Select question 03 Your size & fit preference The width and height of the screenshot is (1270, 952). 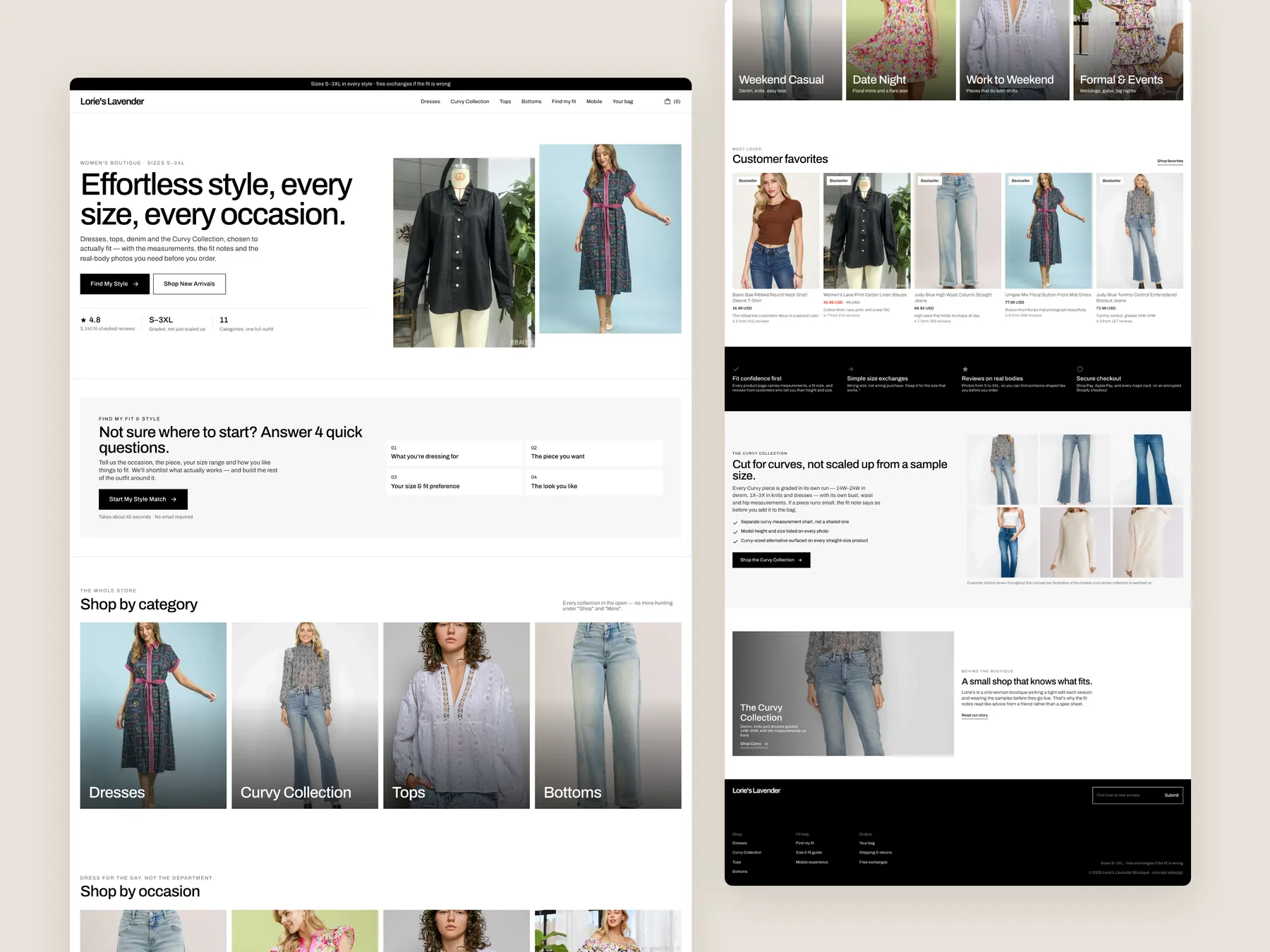click(x=454, y=482)
